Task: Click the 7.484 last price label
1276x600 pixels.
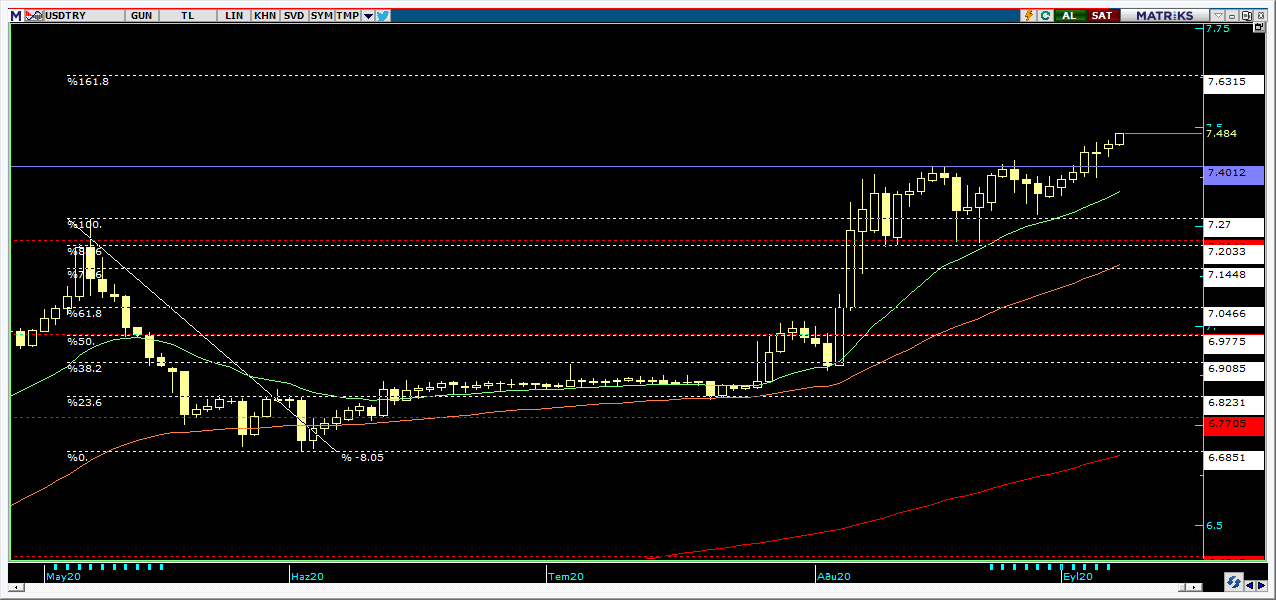Action: 1222,133
